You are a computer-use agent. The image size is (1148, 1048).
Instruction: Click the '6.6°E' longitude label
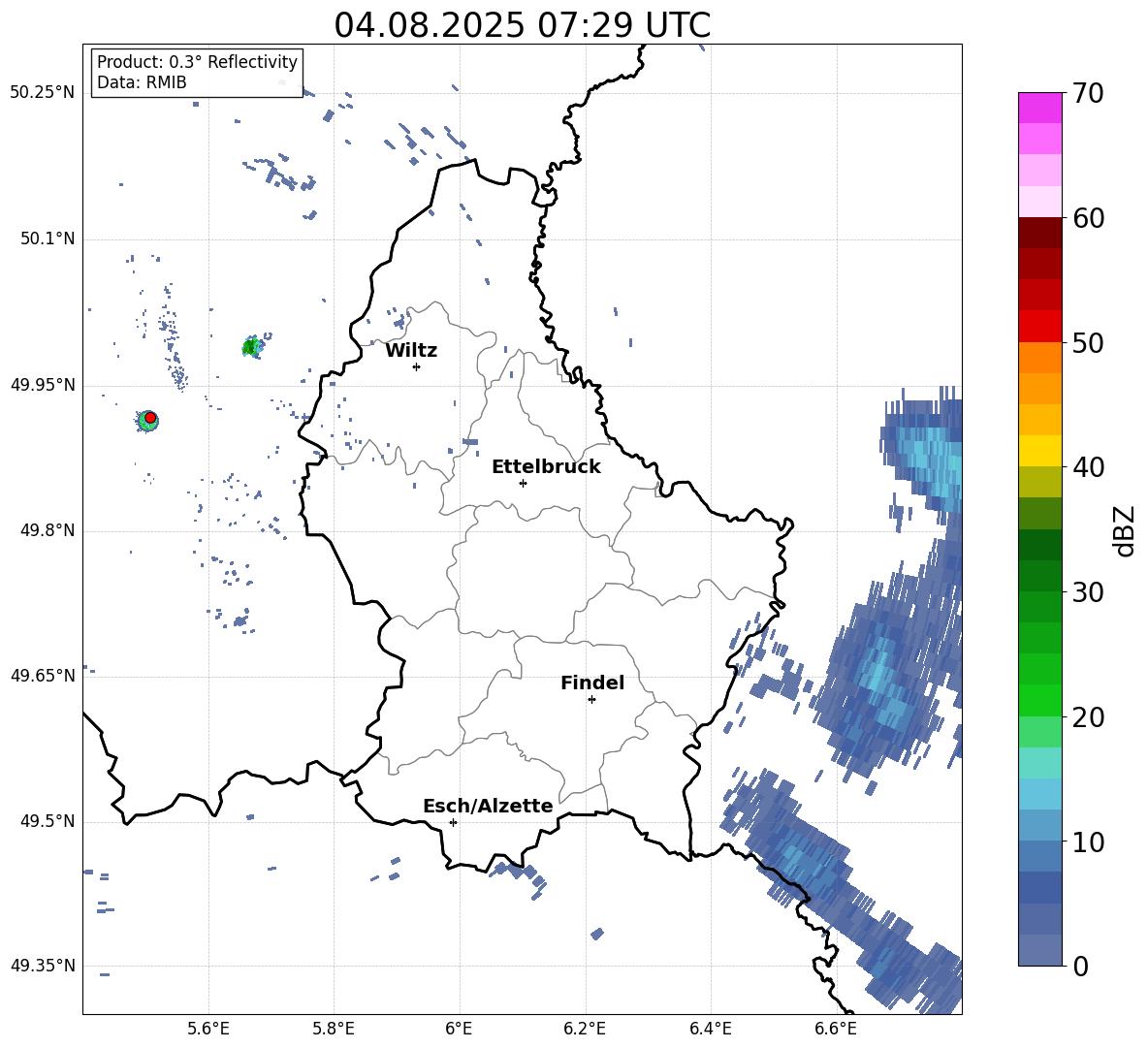pos(836,1030)
